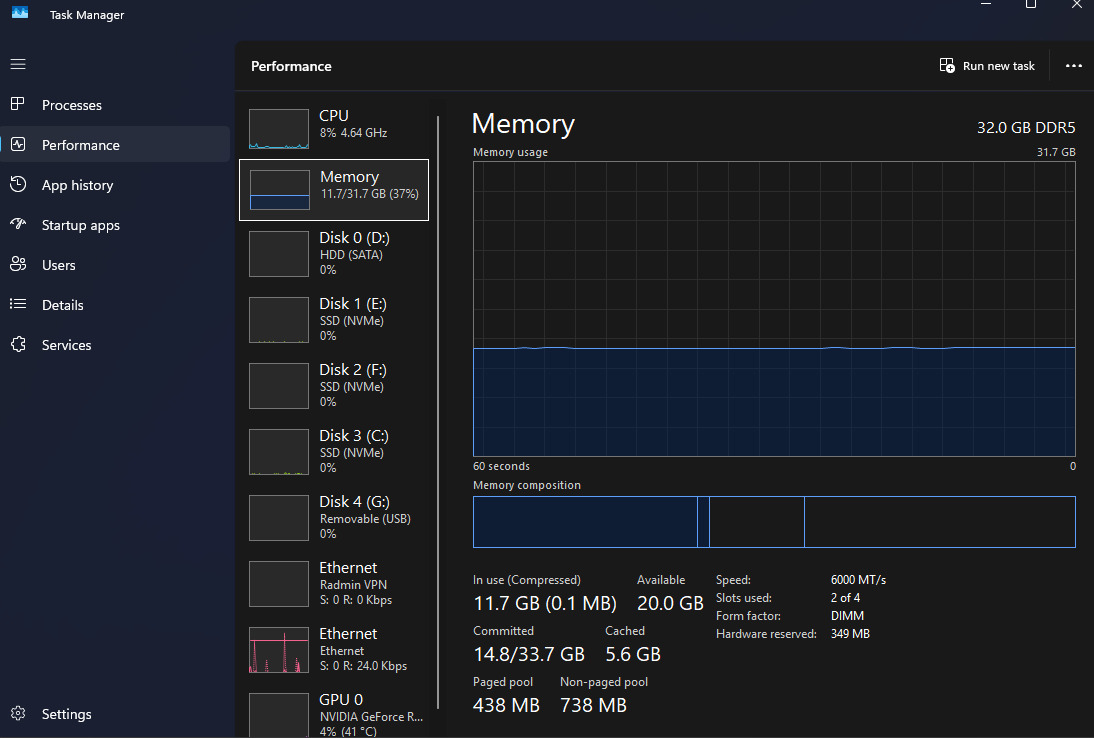Viewport: 1094px width, 738px height.
Task: Click the Memory heading text
Action: [523, 124]
